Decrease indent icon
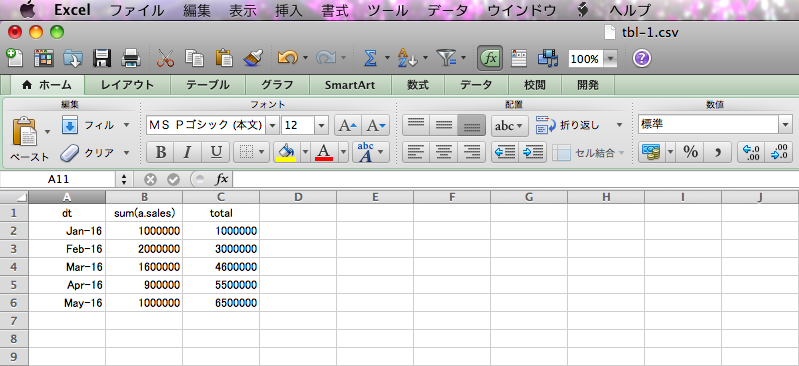The image size is (799, 366). (x=505, y=152)
